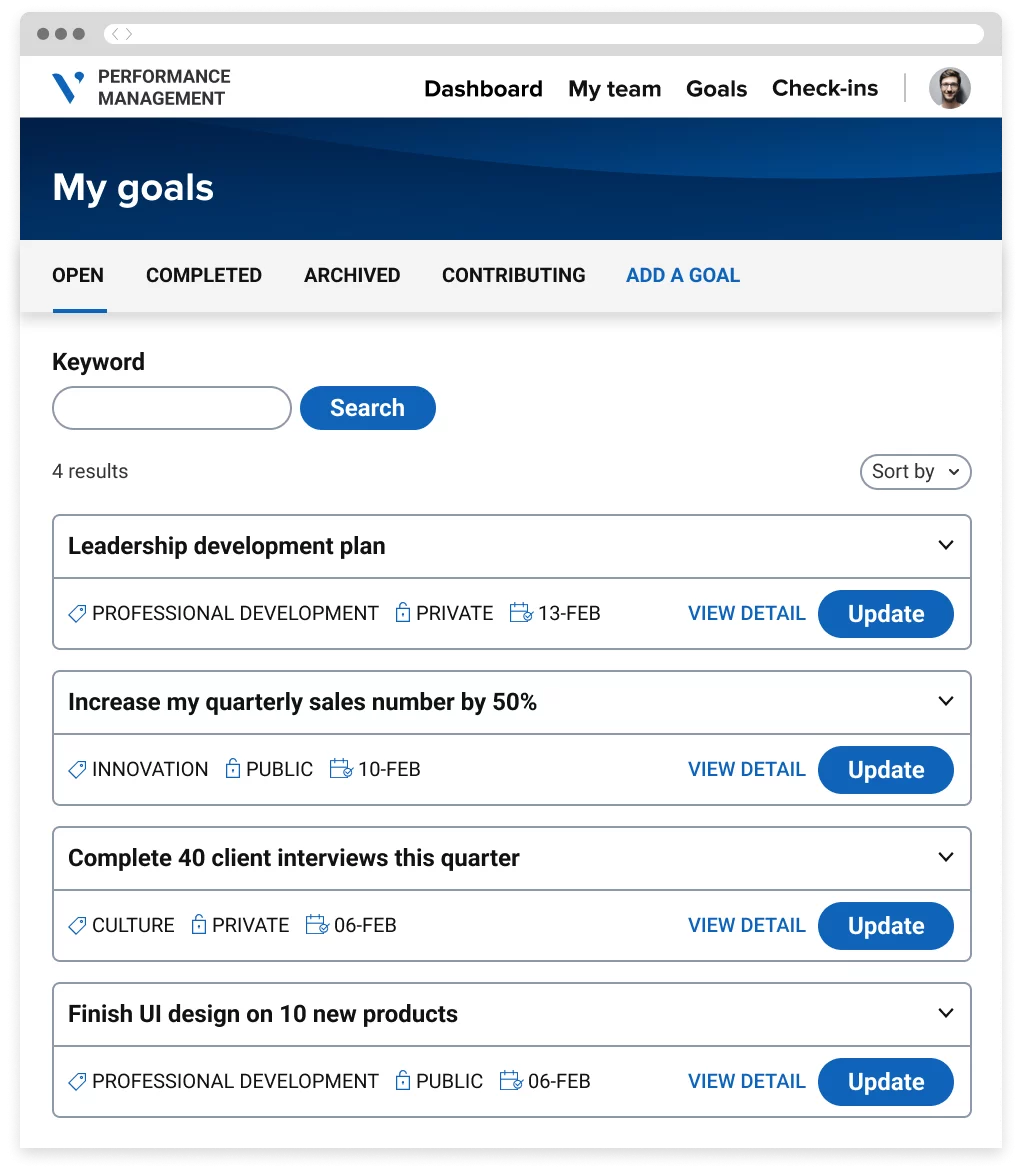Open the My team page
The image size is (1022, 1168).
[x=614, y=88]
